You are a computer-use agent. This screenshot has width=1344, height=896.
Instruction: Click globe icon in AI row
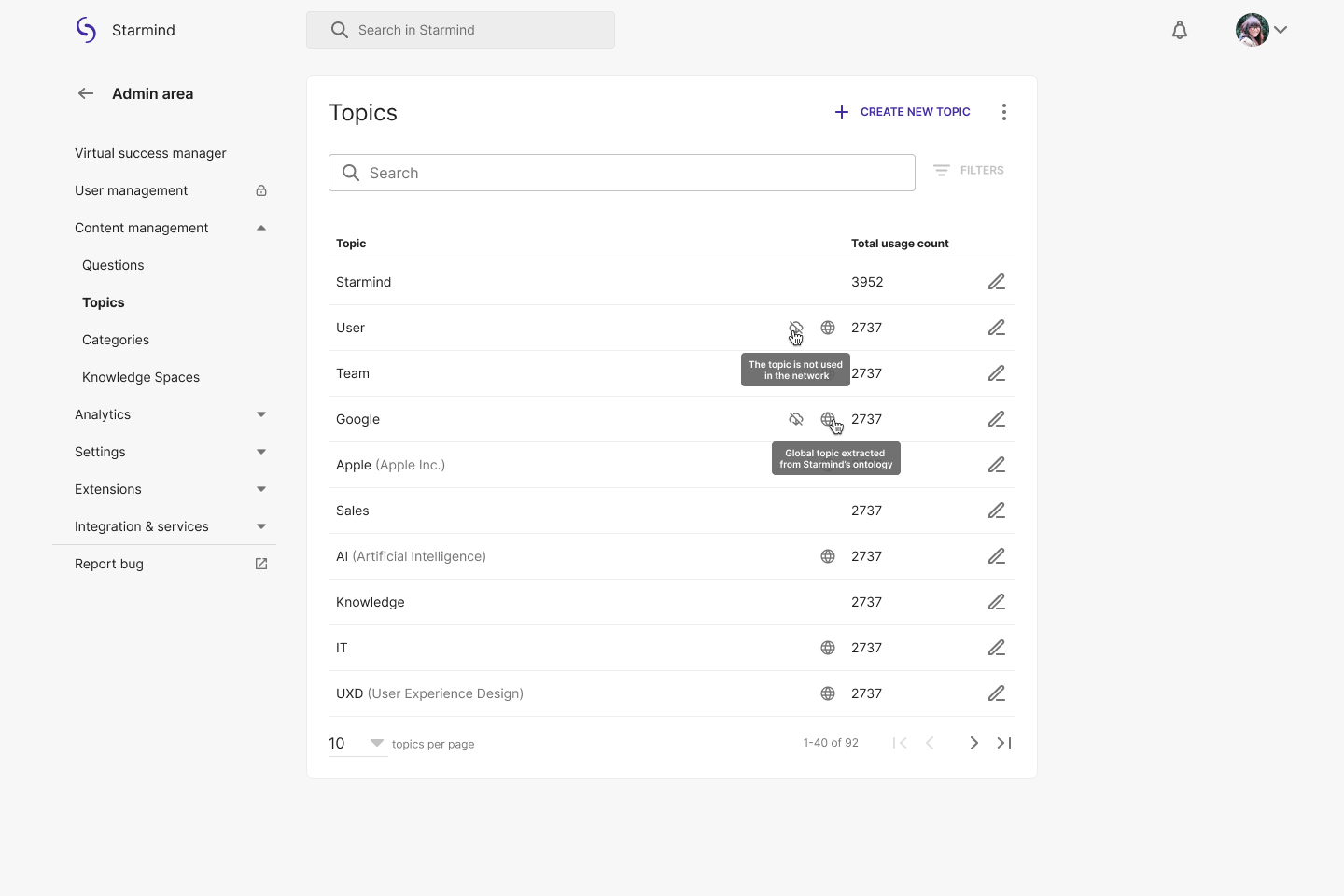828,556
